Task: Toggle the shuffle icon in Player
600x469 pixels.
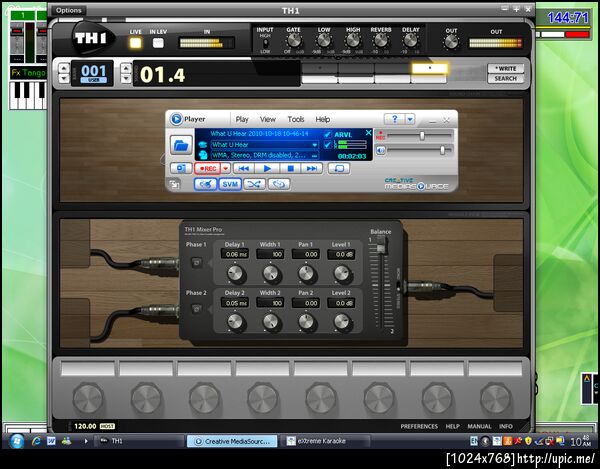Action: point(254,184)
